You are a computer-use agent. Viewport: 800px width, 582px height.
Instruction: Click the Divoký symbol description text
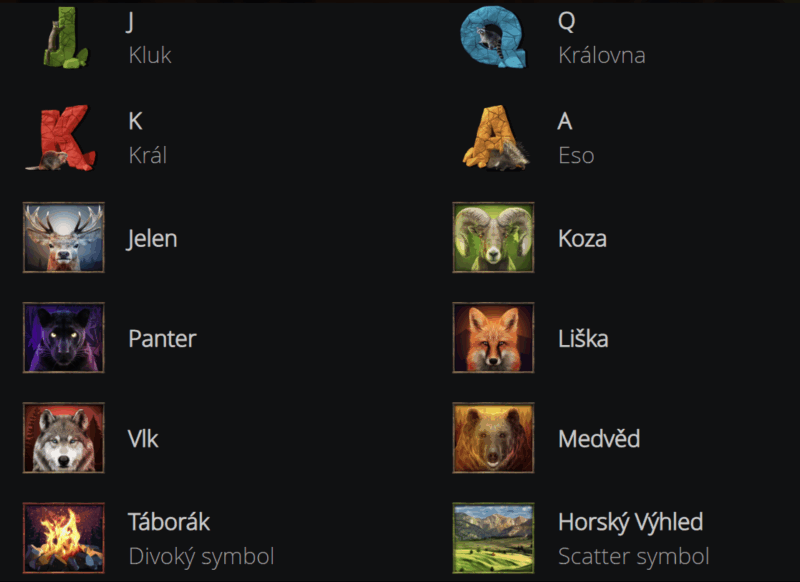tap(202, 556)
